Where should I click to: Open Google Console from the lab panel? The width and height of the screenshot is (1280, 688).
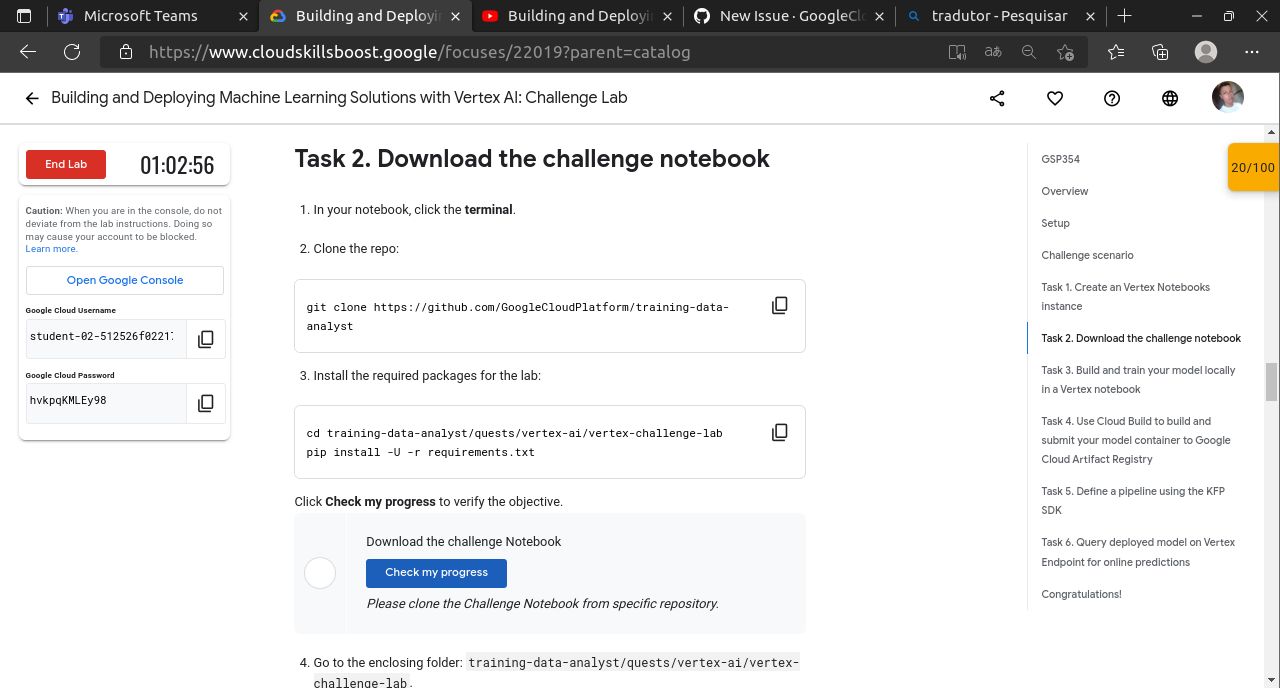124,280
